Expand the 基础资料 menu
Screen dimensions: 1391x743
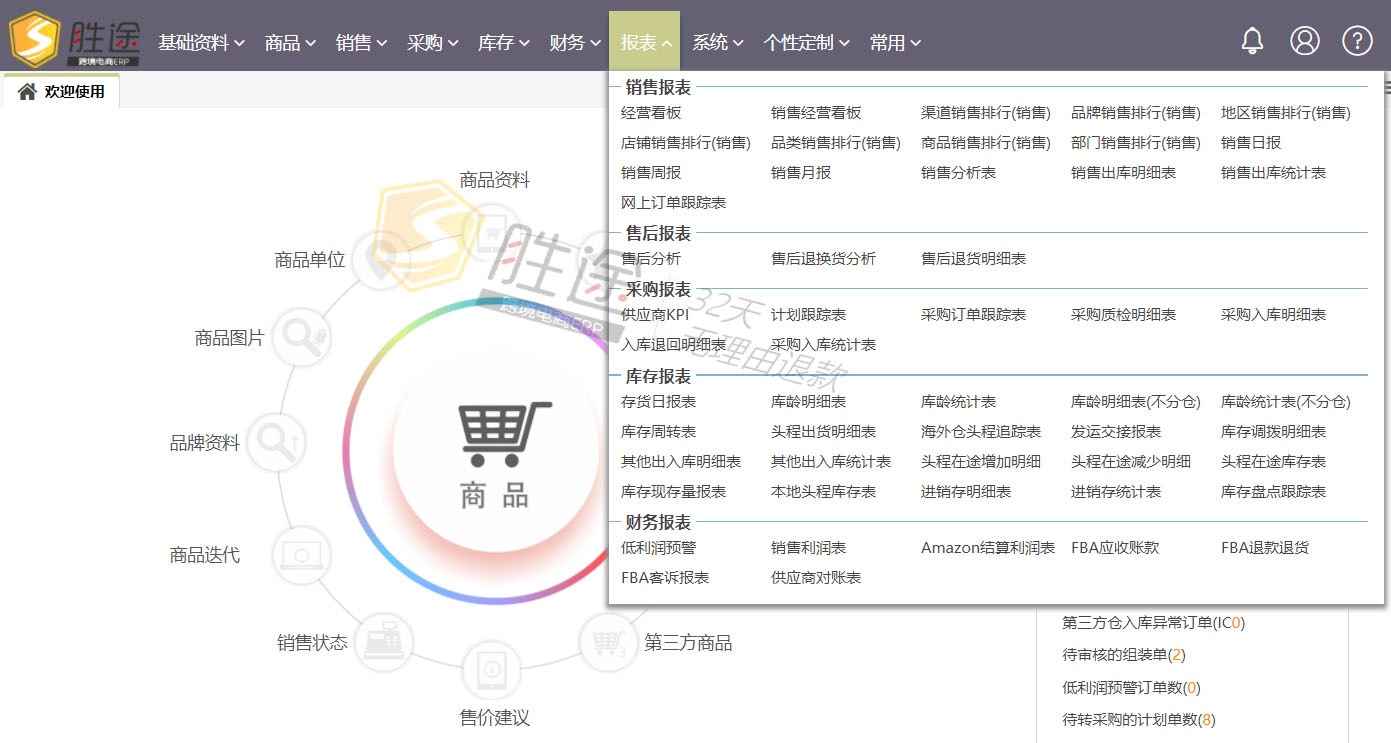(x=201, y=42)
